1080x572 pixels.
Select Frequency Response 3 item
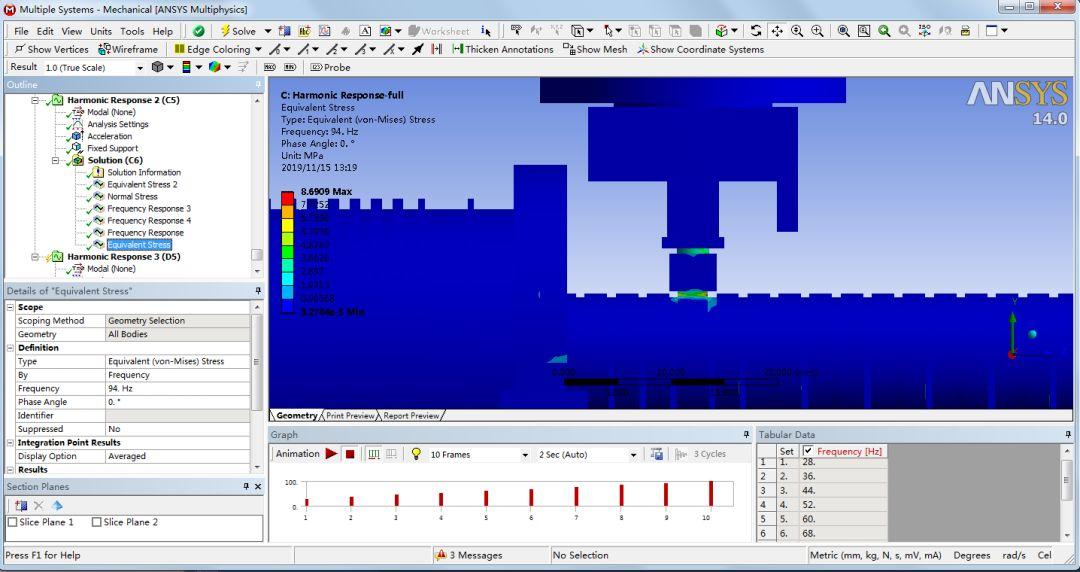click(x=149, y=209)
